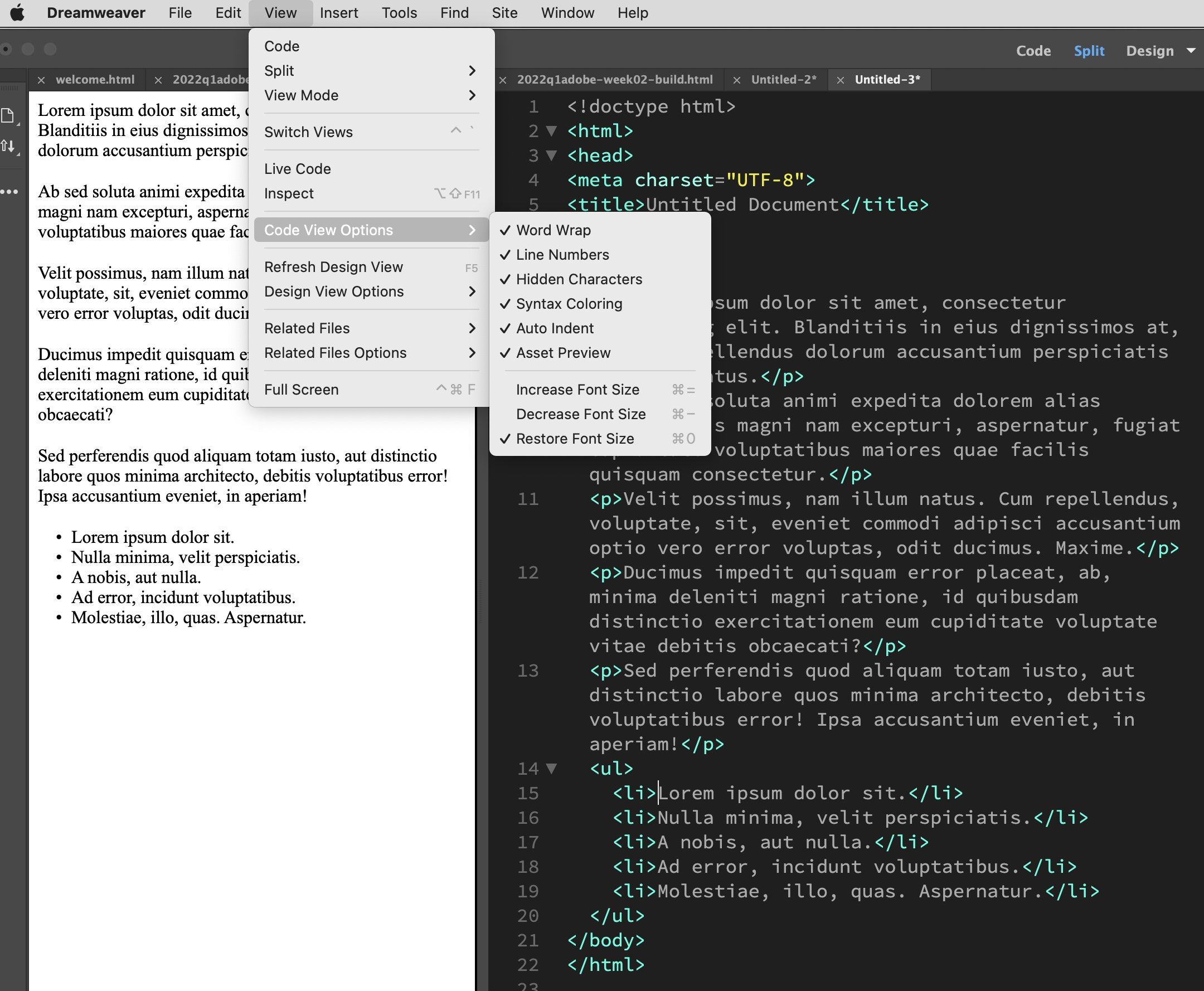Viewport: 1204px width, 991px height.
Task: Close the welcome.html tab with its X icon
Action: click(41, 80)
